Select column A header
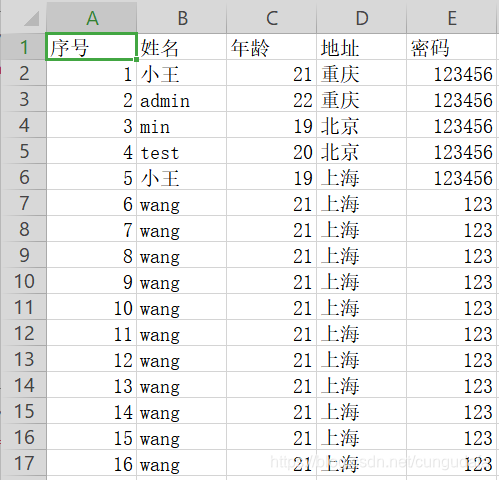 (92, 17)
